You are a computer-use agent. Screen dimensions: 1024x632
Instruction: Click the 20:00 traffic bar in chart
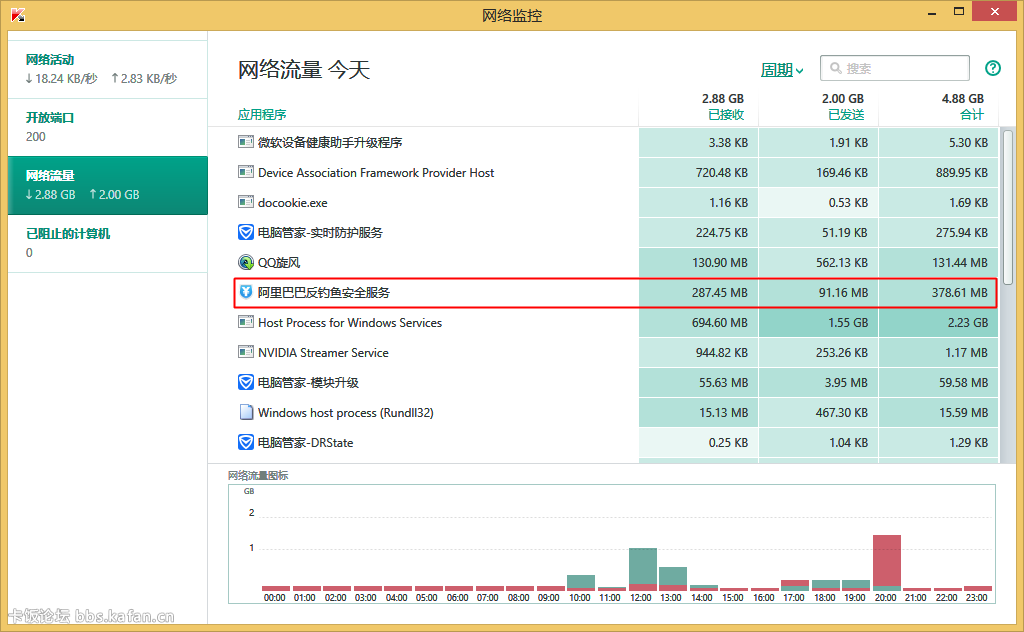tap(886, 563)
